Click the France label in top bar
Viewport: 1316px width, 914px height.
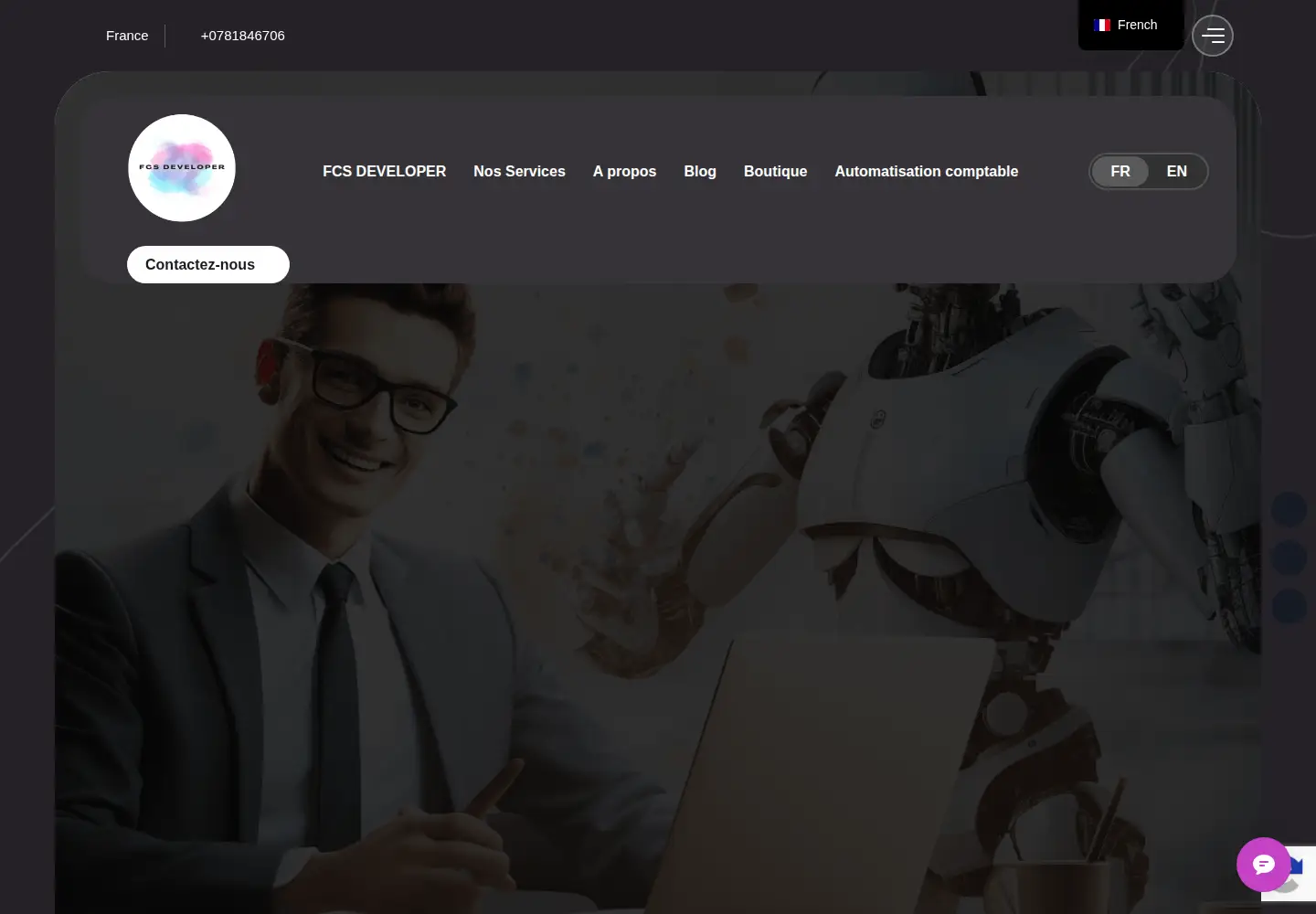click(x=127, y=36)
